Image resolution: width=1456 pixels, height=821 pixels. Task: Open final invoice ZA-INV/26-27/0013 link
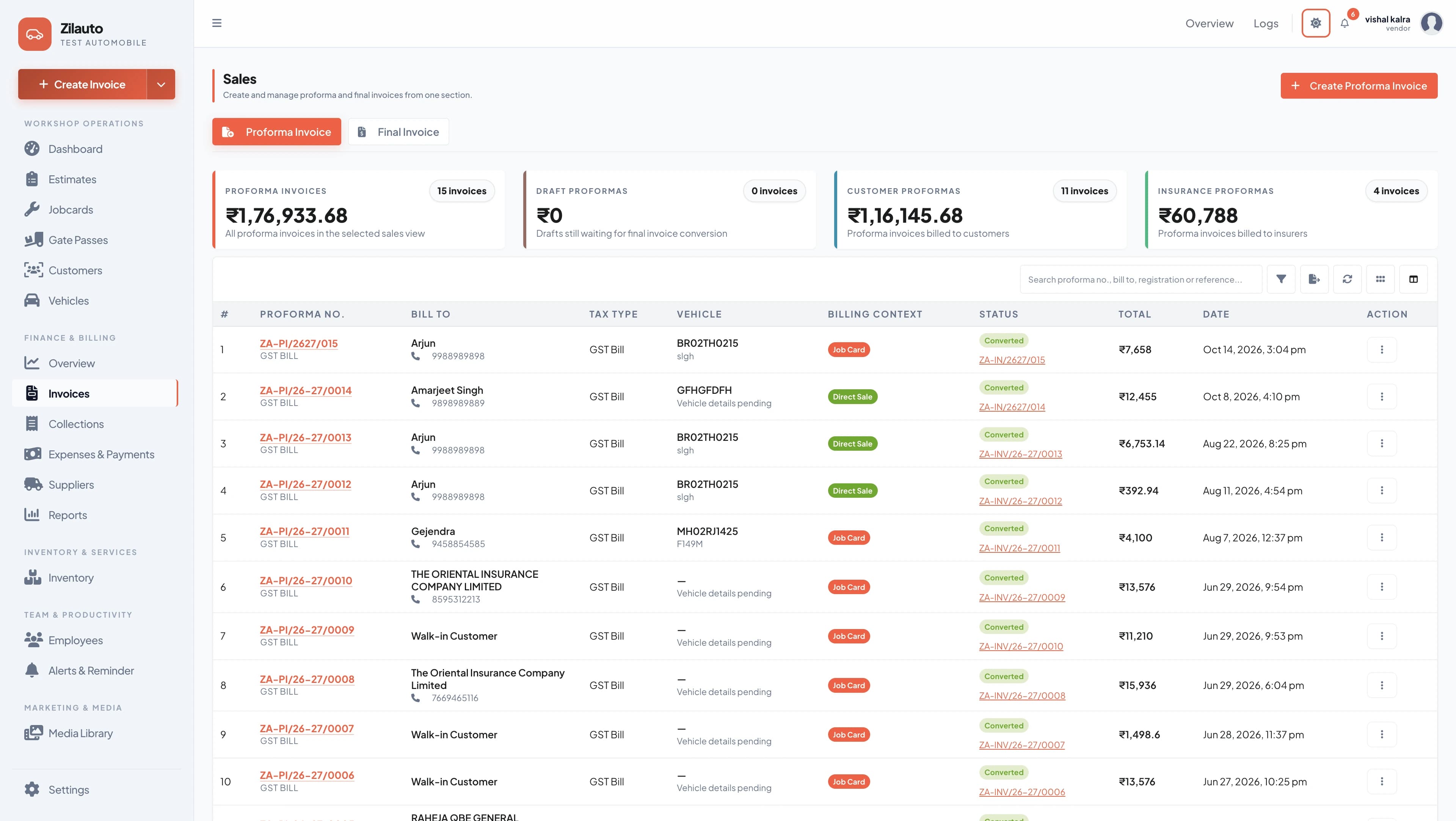pos(1020,454)
